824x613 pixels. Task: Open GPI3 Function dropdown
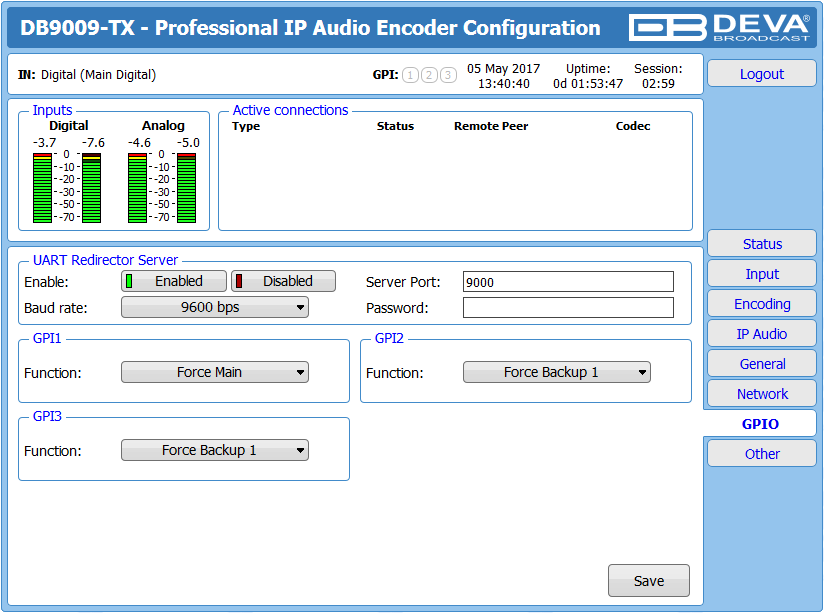coord(215,450)
